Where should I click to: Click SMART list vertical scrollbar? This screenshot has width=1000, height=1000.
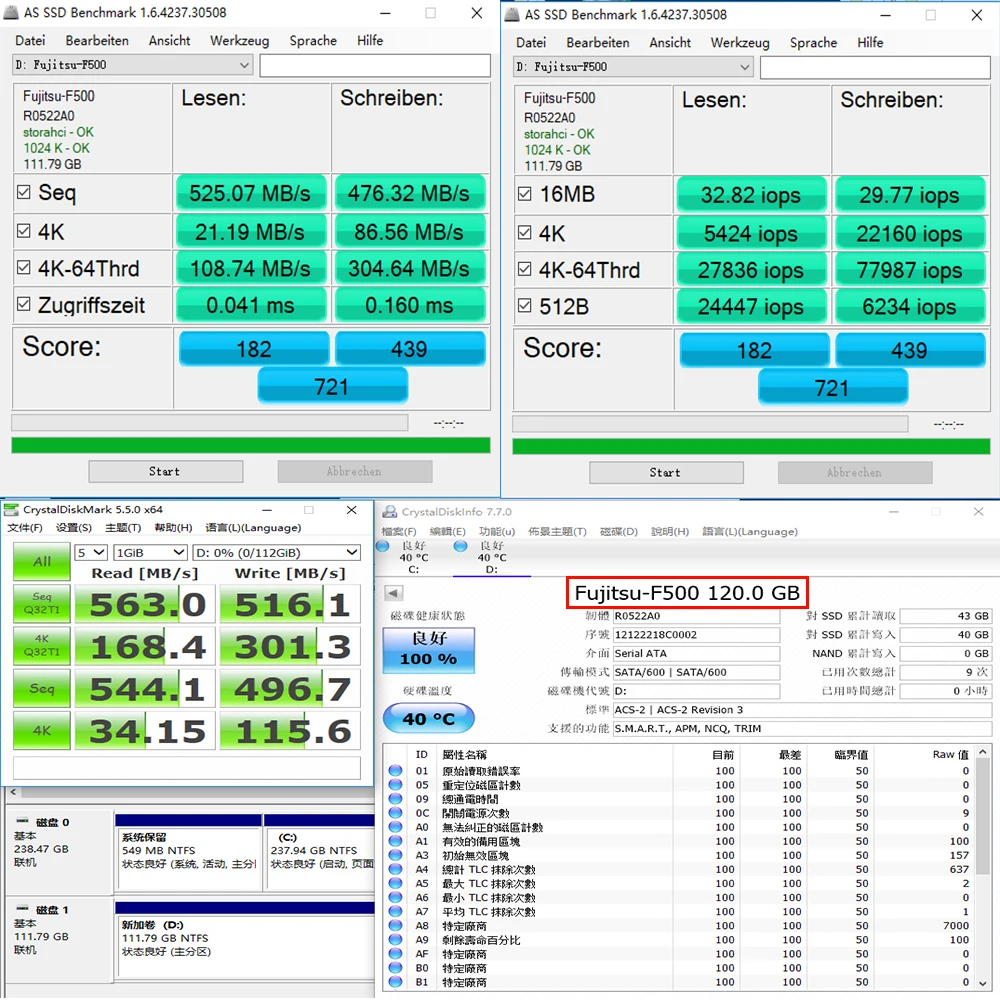point(983,867)
